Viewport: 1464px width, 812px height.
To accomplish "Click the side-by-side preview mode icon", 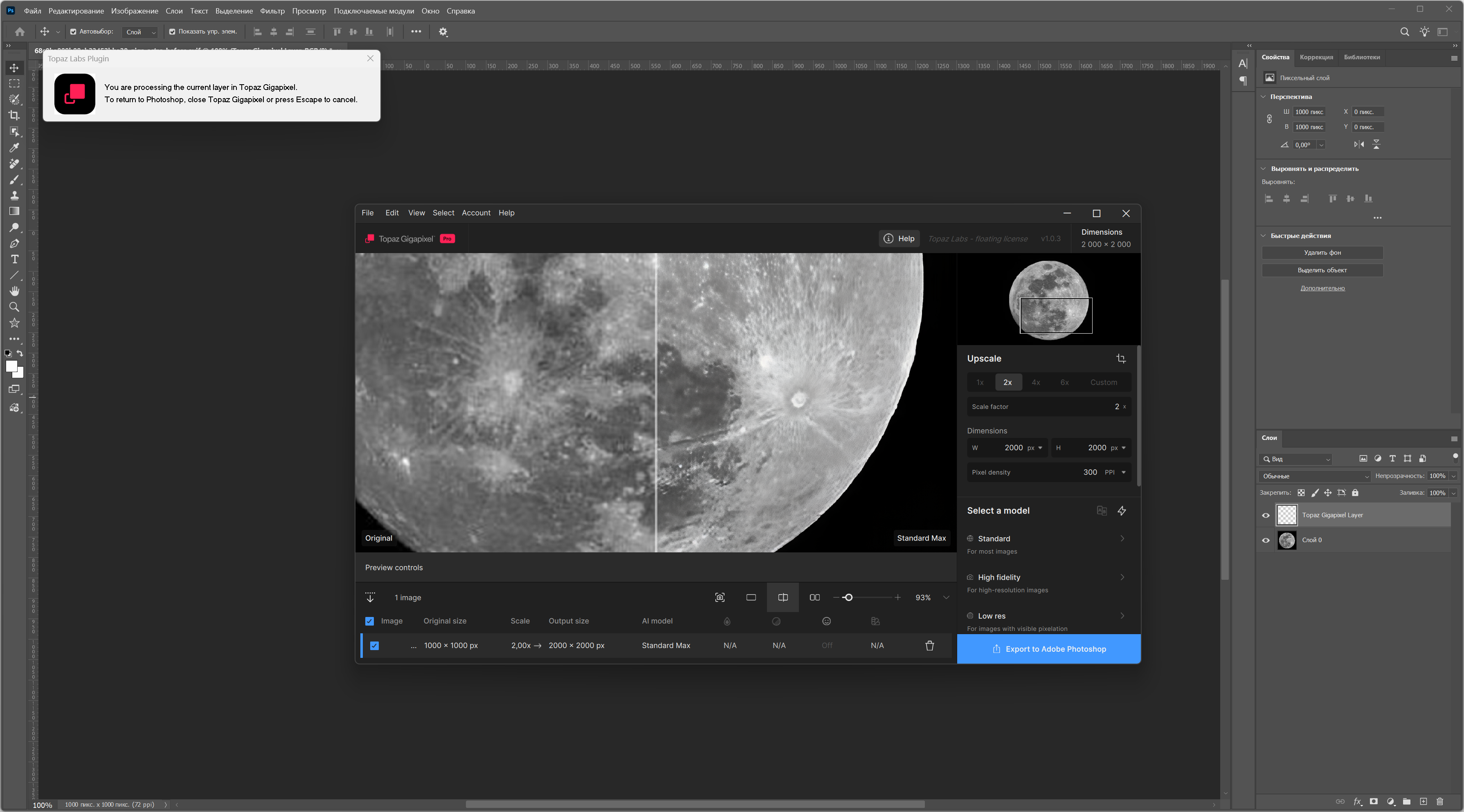I will (x=814, y=597).
